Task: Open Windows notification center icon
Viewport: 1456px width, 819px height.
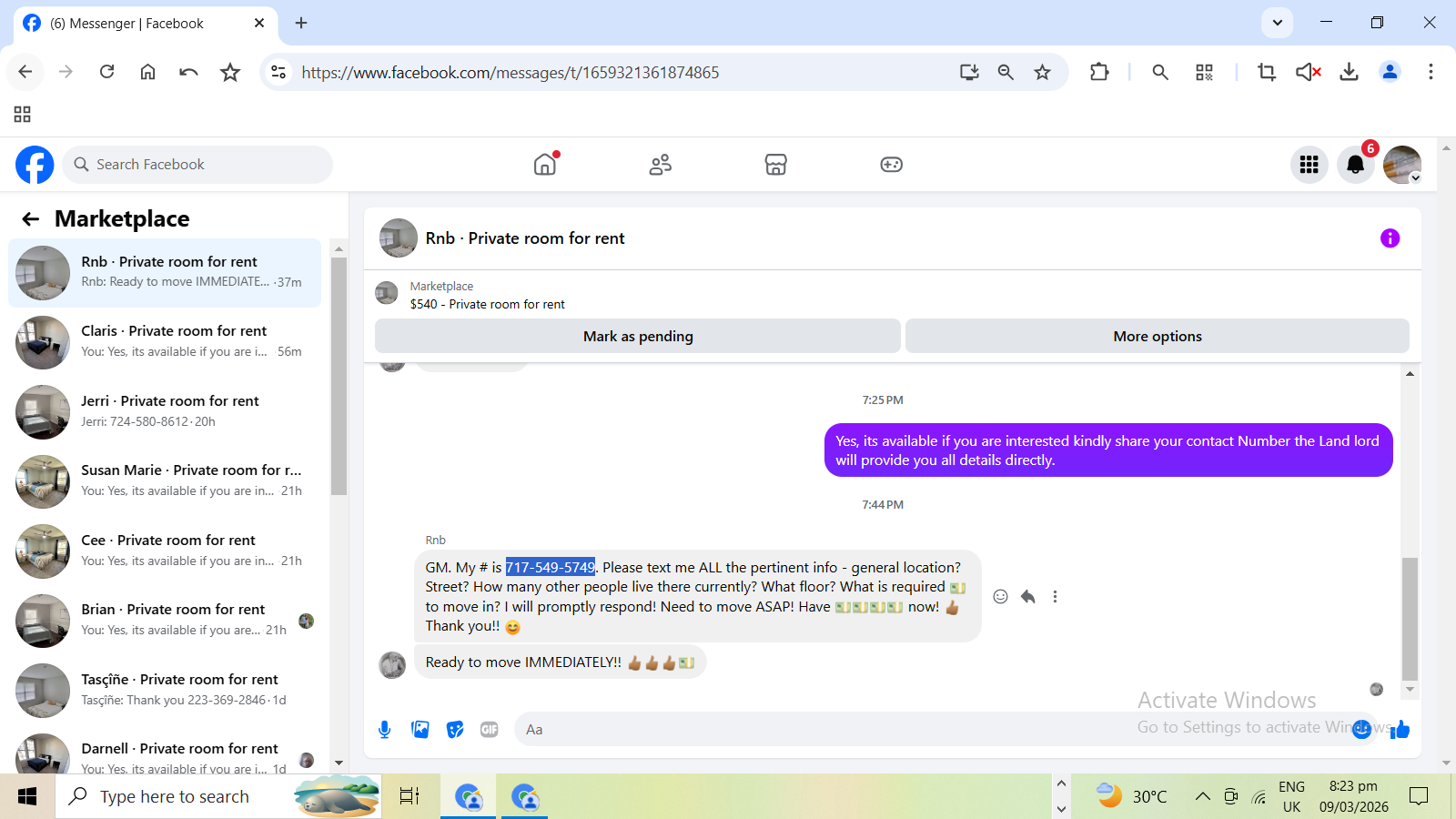Action: (1419, 796)
